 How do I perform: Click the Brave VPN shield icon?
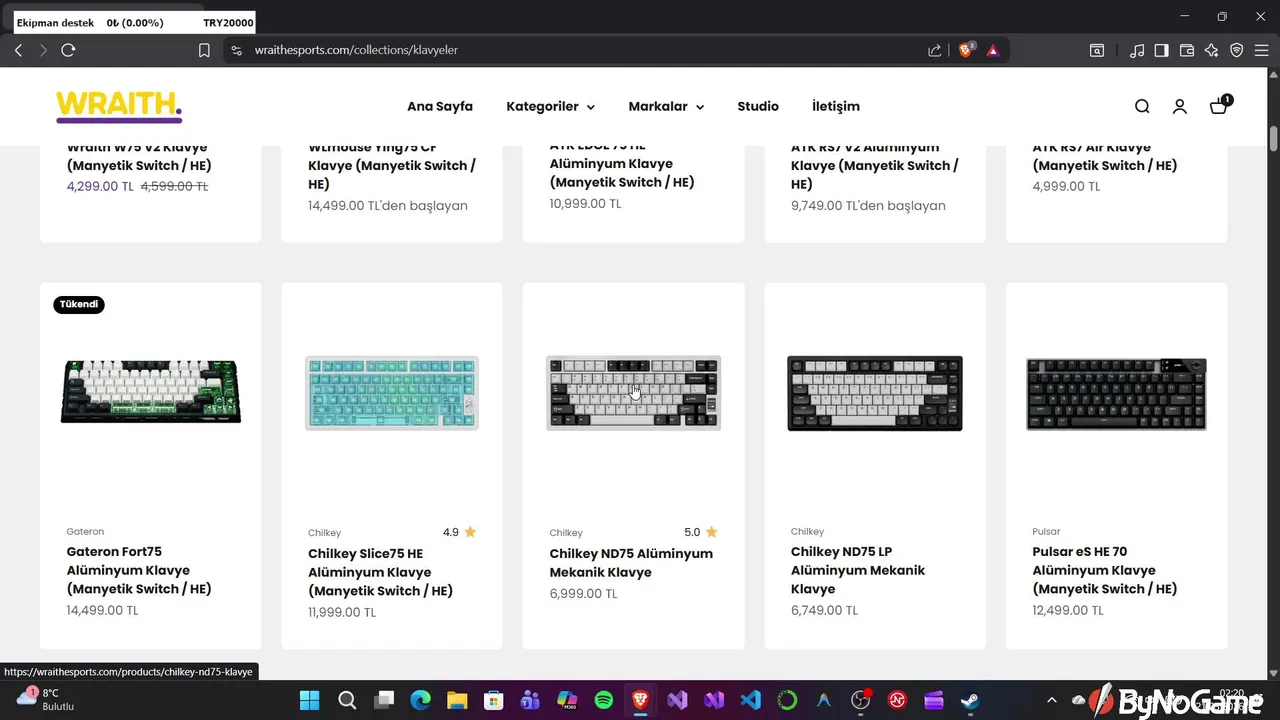click(1236, 50)
